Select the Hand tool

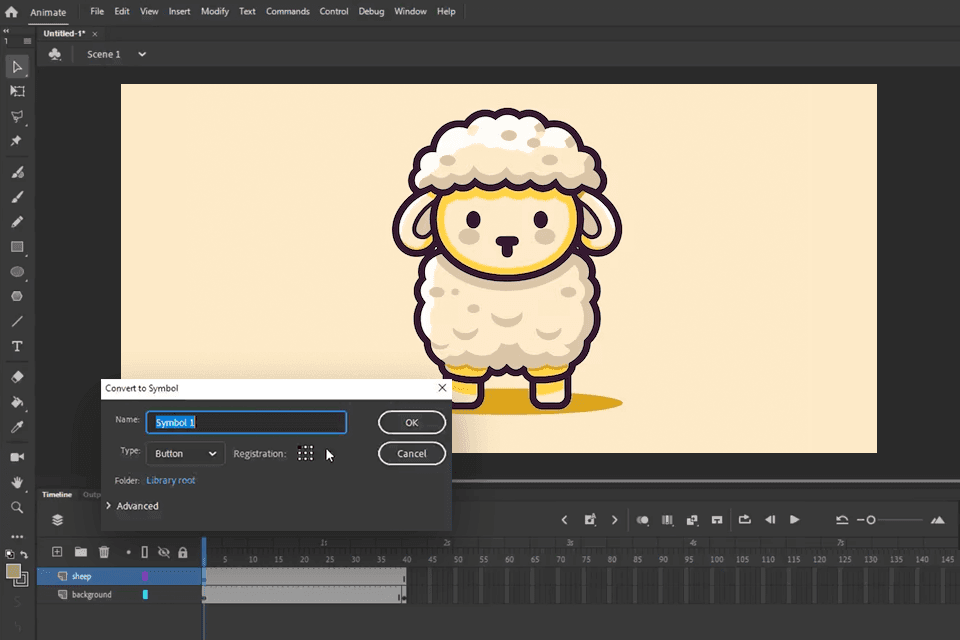[17, 482]
